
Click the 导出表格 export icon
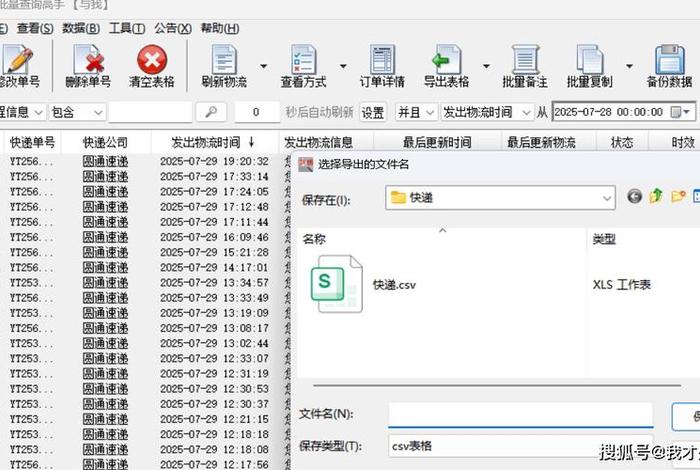pos(446,59)
